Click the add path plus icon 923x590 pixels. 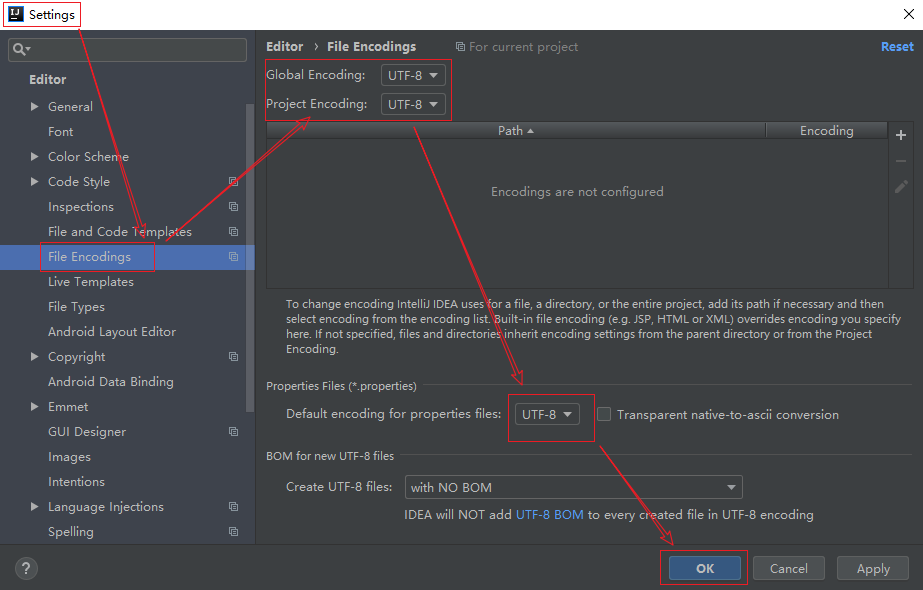point(901,135)
